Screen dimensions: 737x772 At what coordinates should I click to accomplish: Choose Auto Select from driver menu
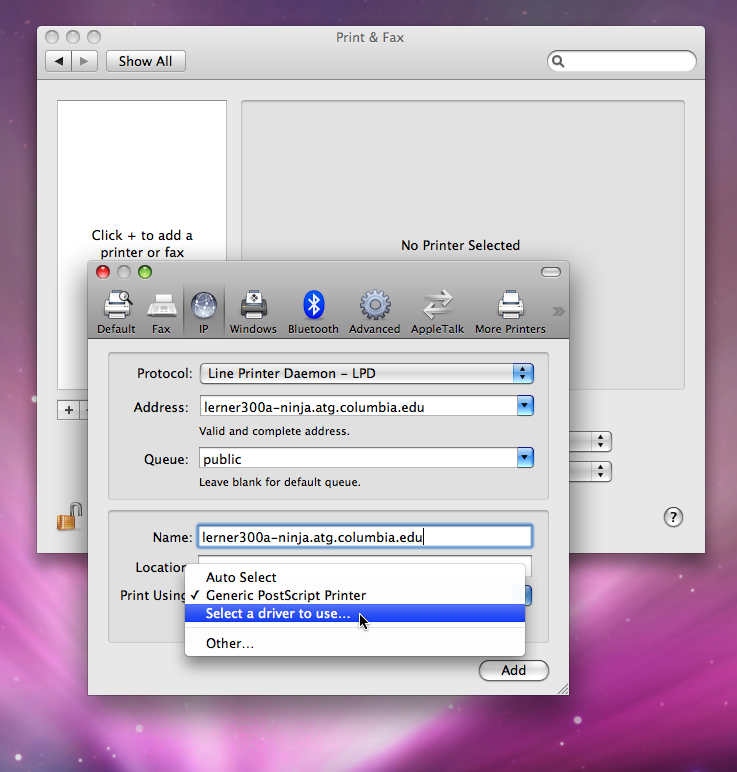355,577
